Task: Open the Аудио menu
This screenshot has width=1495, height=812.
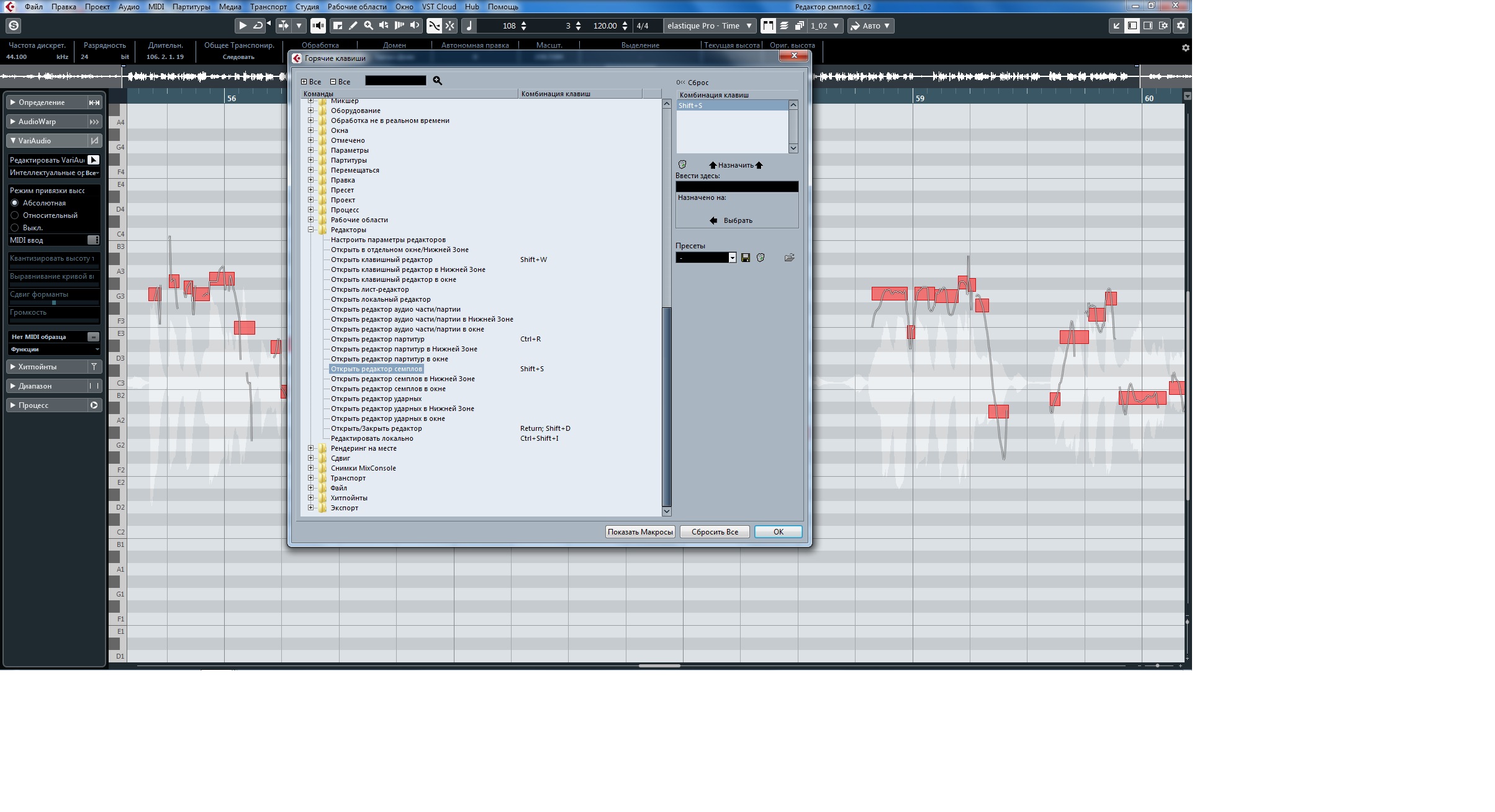Action: (x=129, y=7)
